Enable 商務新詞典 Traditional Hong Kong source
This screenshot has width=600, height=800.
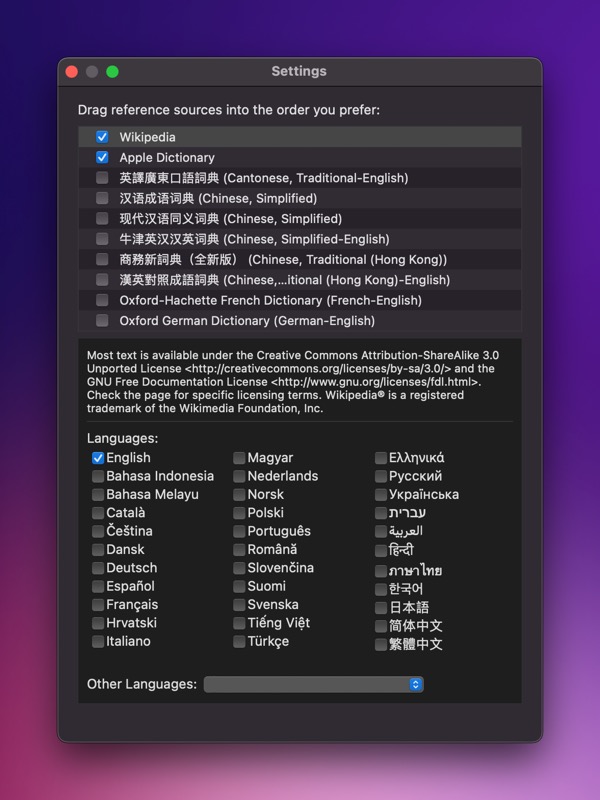[x=102, y=259]
